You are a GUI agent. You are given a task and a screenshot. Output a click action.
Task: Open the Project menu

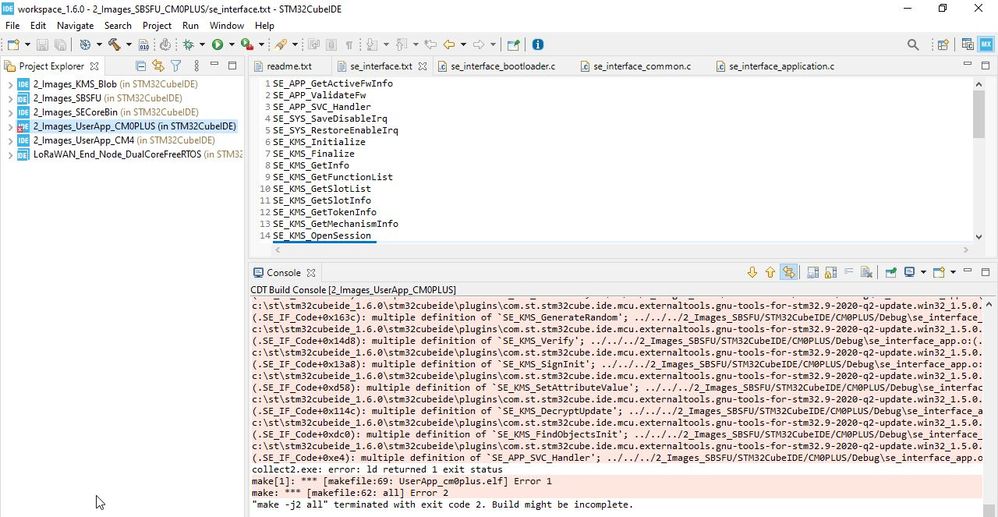pos(157,25)
